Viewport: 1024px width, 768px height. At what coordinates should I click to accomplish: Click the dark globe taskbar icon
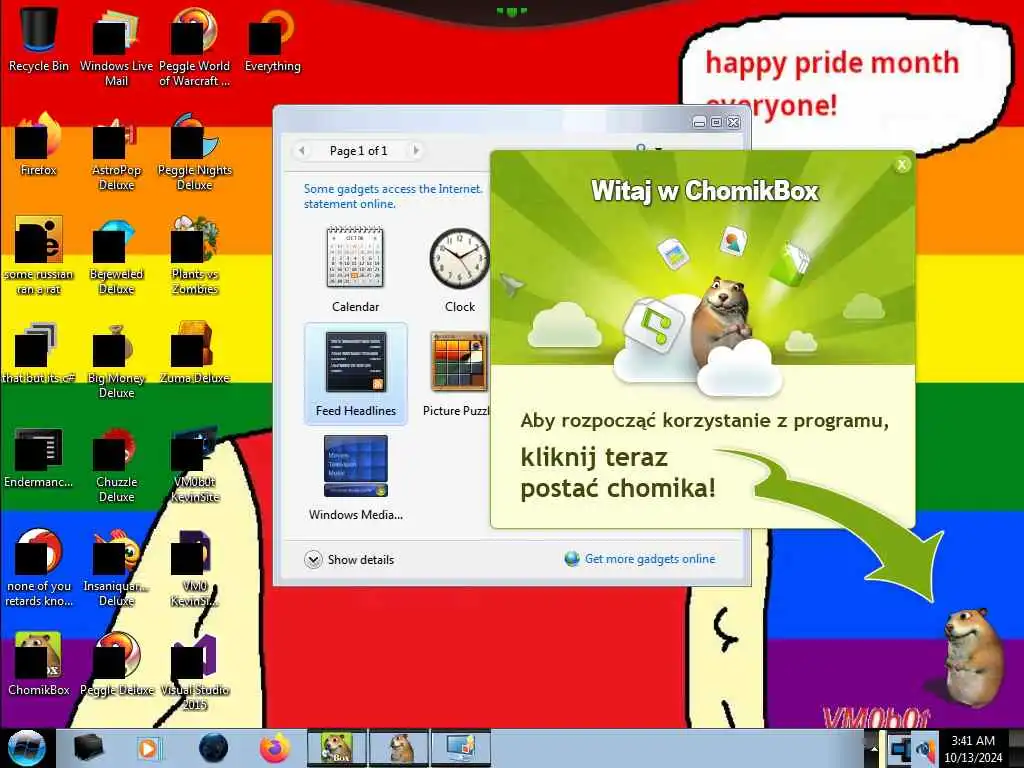[213, 748]
